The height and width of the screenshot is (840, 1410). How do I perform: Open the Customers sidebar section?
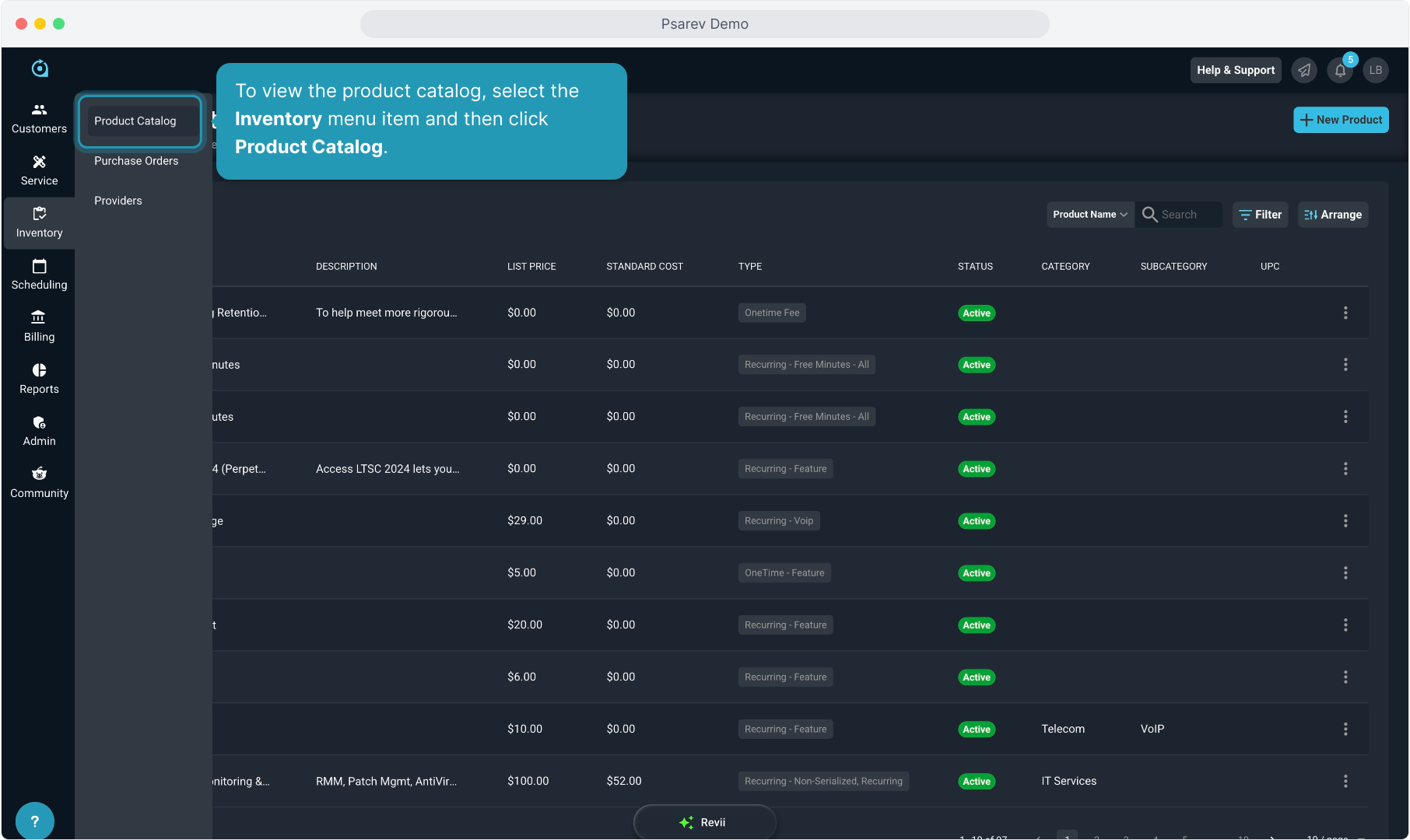[39, 118]
